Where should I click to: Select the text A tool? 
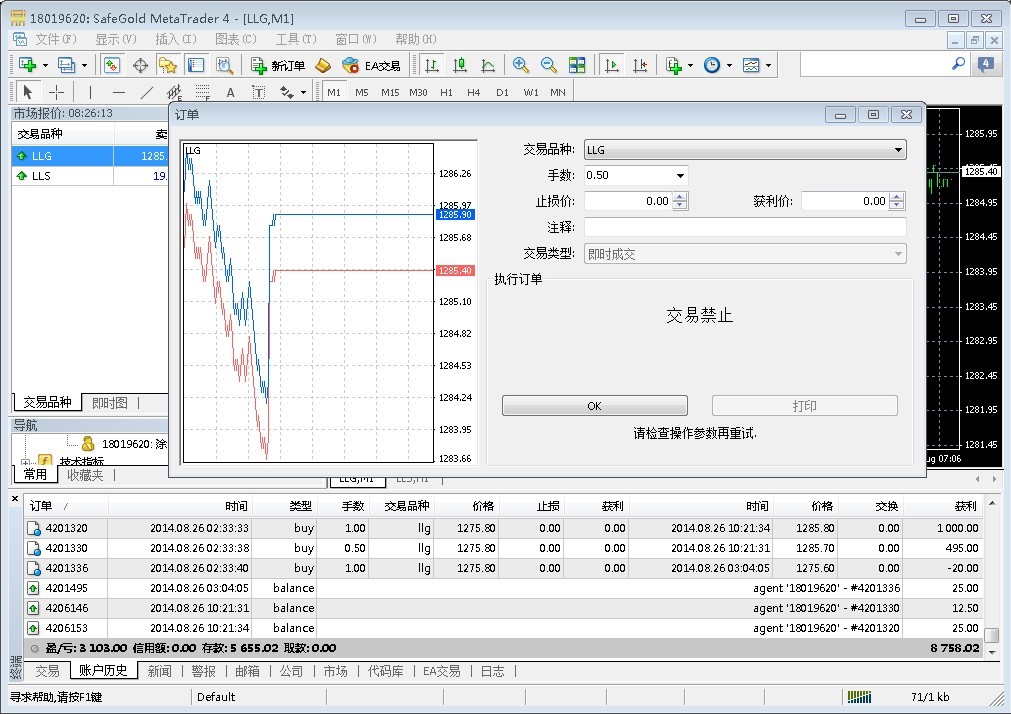pos(230,93)
